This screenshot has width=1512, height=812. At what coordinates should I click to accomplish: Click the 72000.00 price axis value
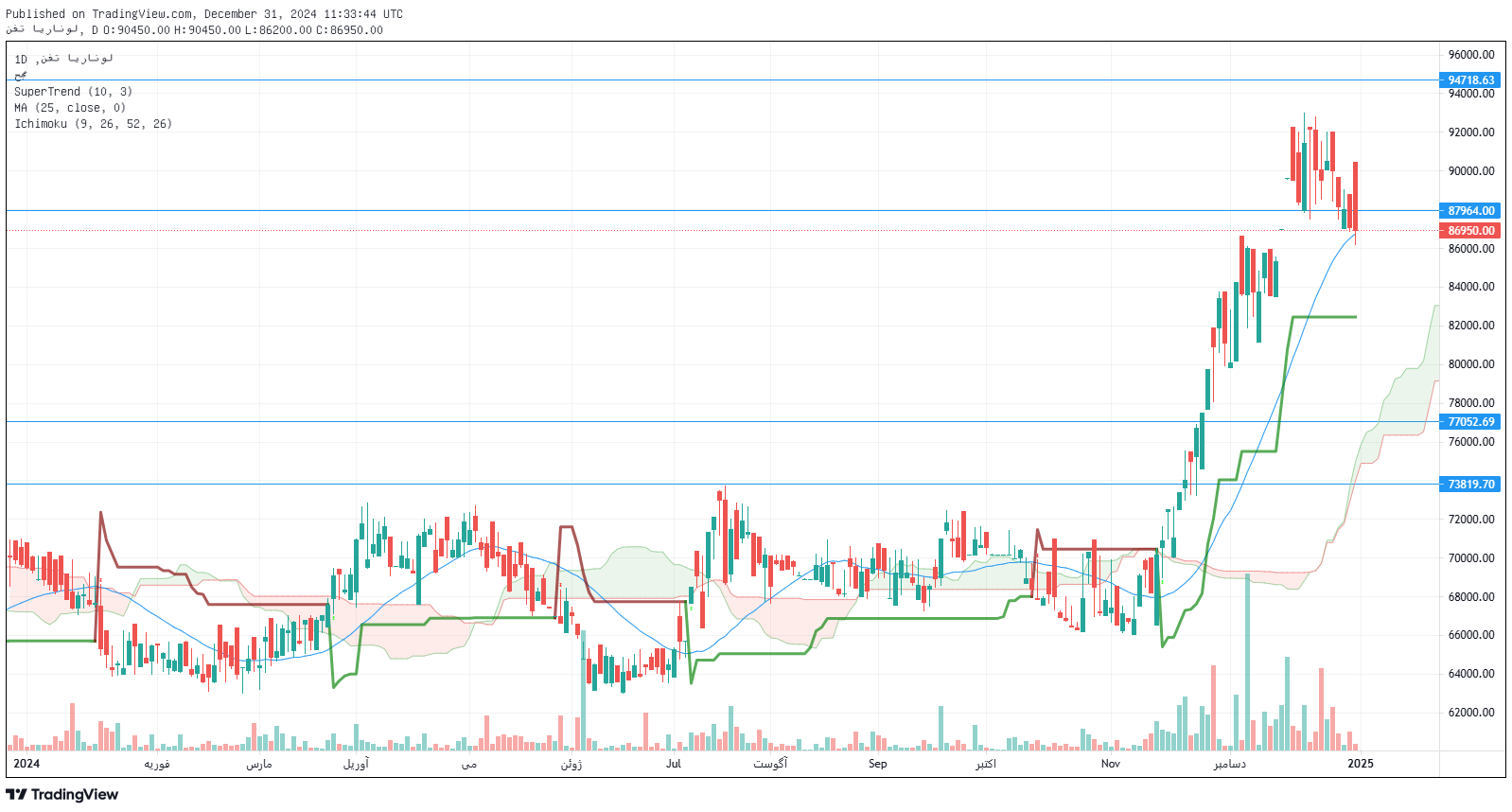[1471, 520]
